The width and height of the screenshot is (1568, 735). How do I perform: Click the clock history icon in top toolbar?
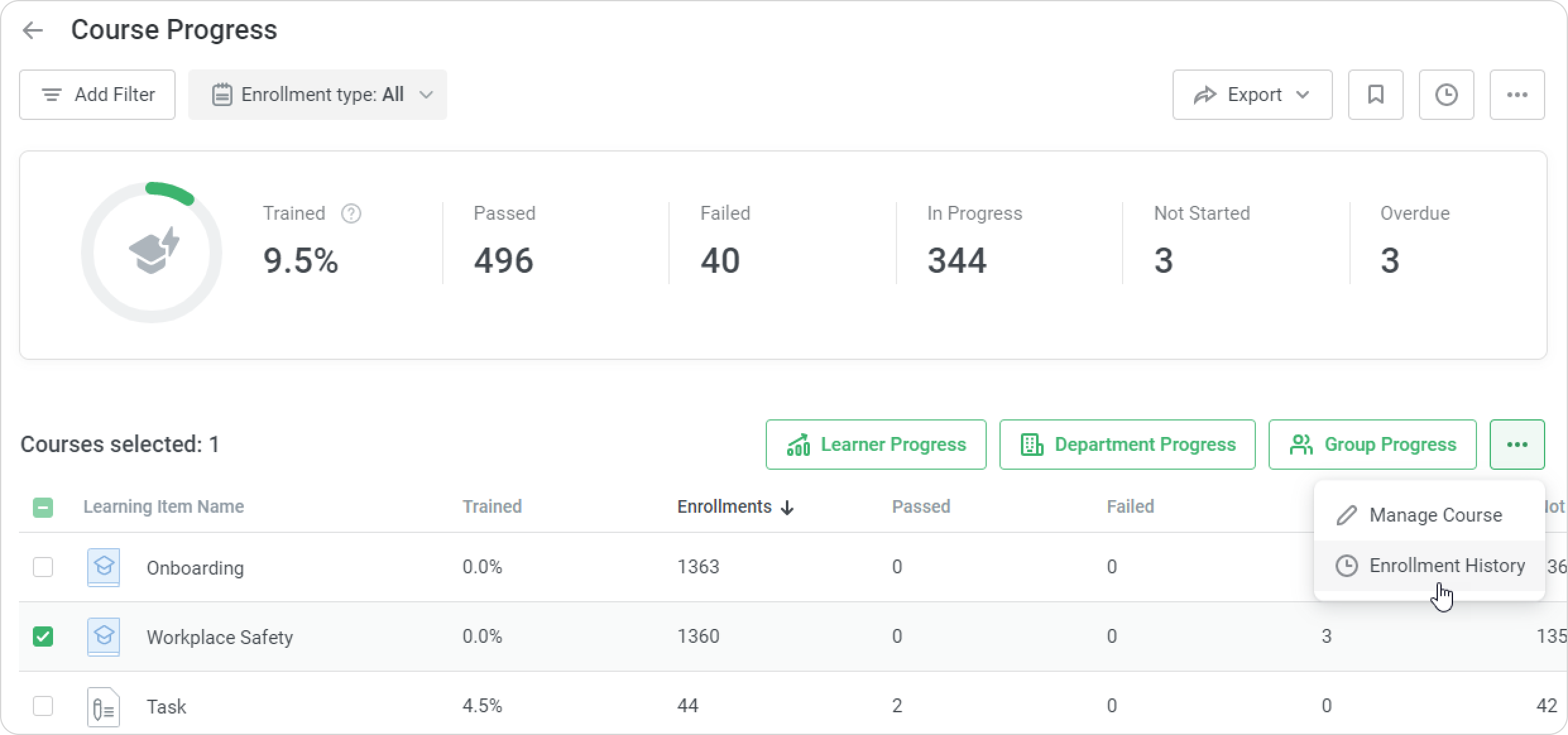coord(1446,95)
